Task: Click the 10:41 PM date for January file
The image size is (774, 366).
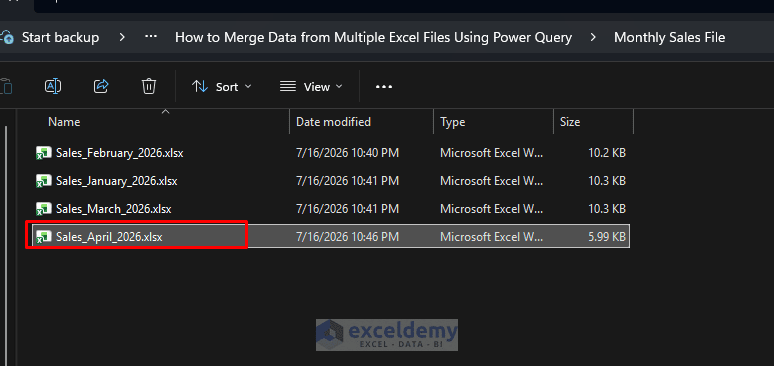Action: 347,181
